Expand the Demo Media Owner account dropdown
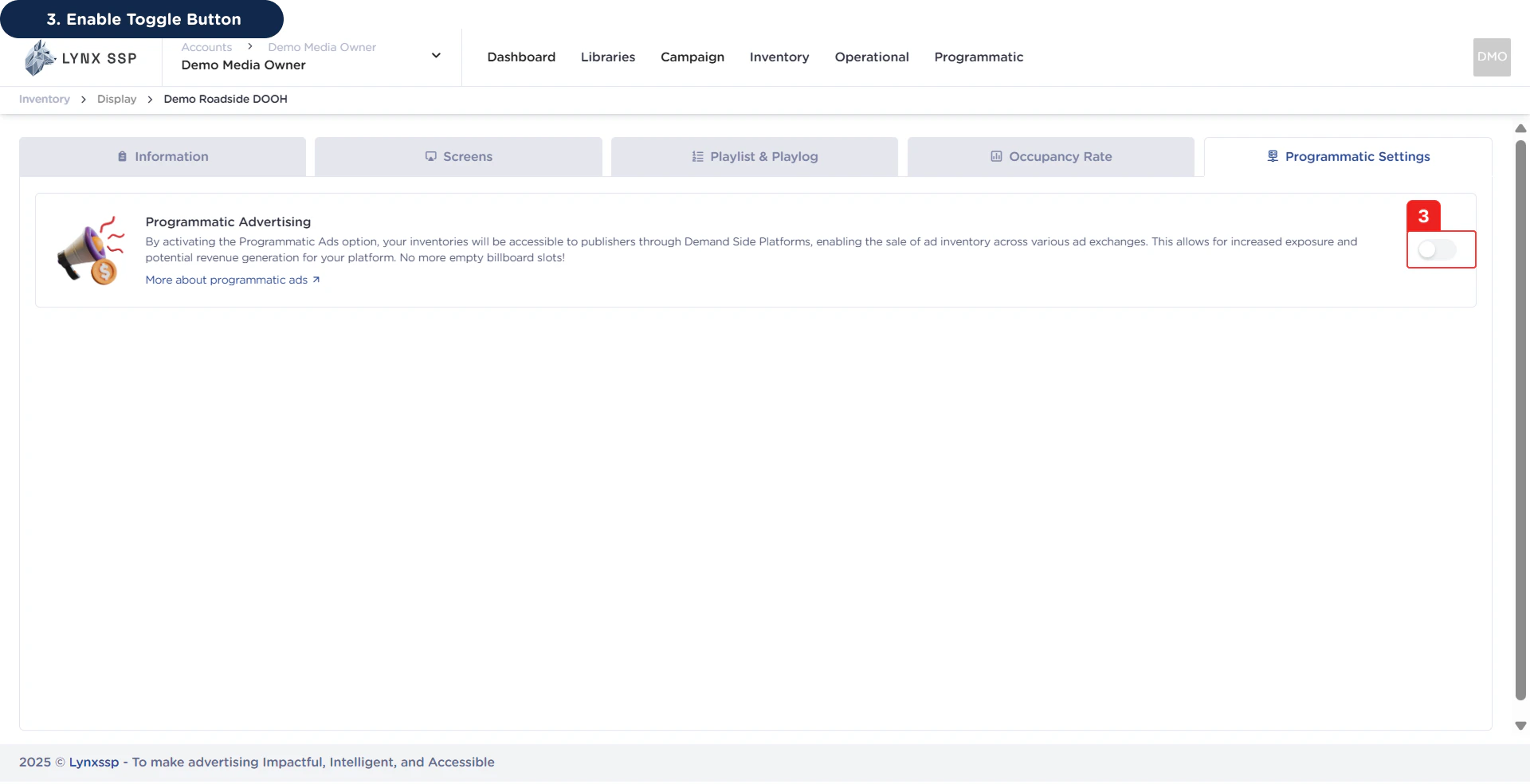 (436, 56)
